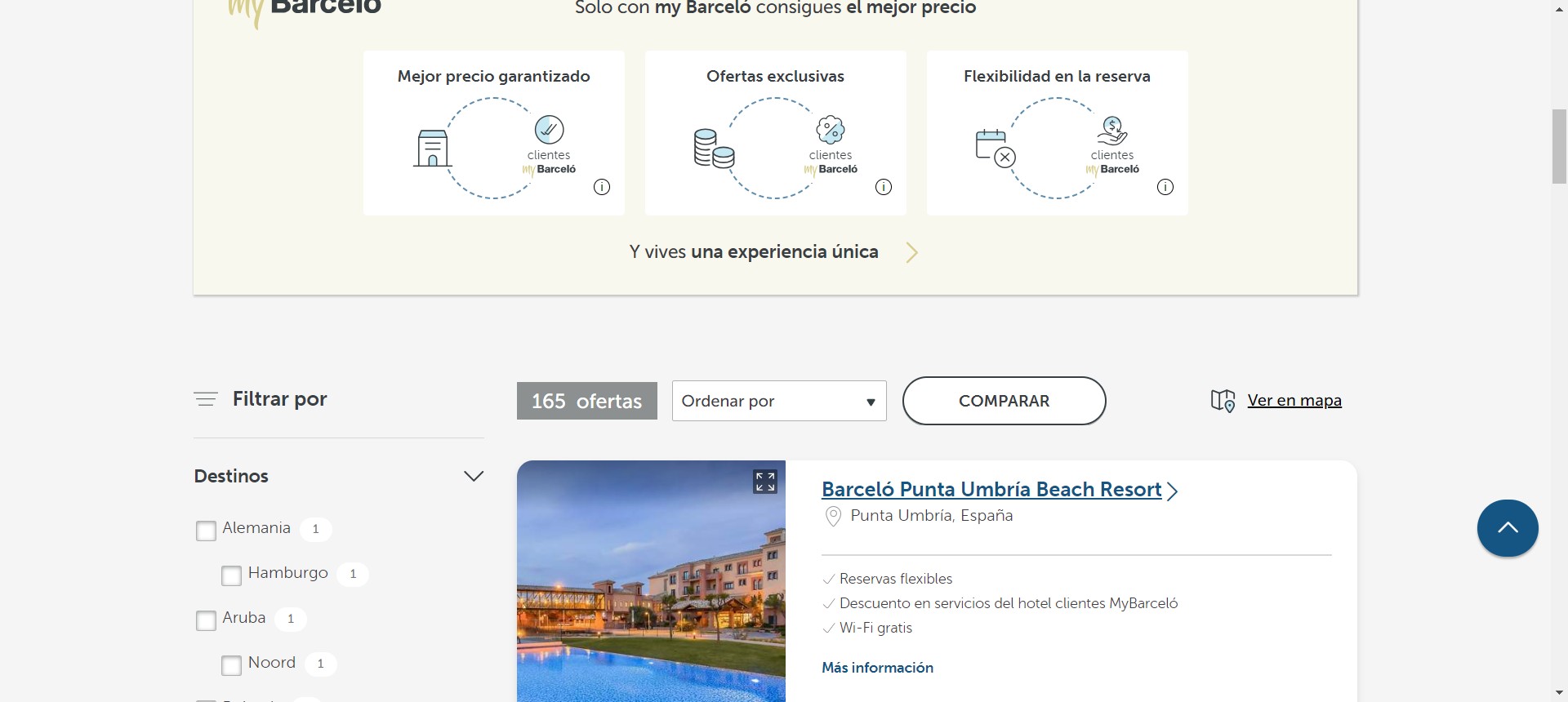The height and width of the screenshot is (702, 1568).
Task: Click the Punta Umbría hotel photo
Action: pyautogui.click(x=651, y=596)
